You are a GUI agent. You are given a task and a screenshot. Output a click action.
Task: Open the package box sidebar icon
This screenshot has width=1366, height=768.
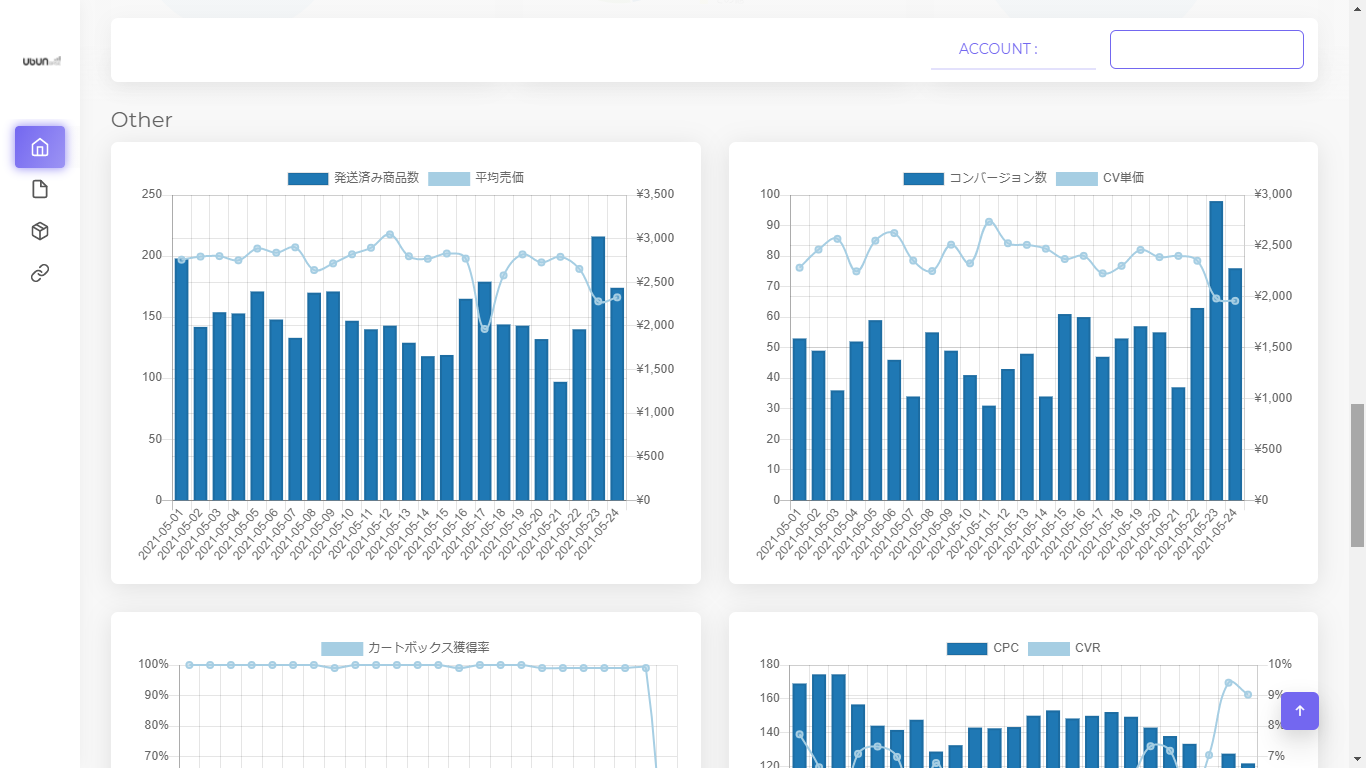click(x=40, y=231)
